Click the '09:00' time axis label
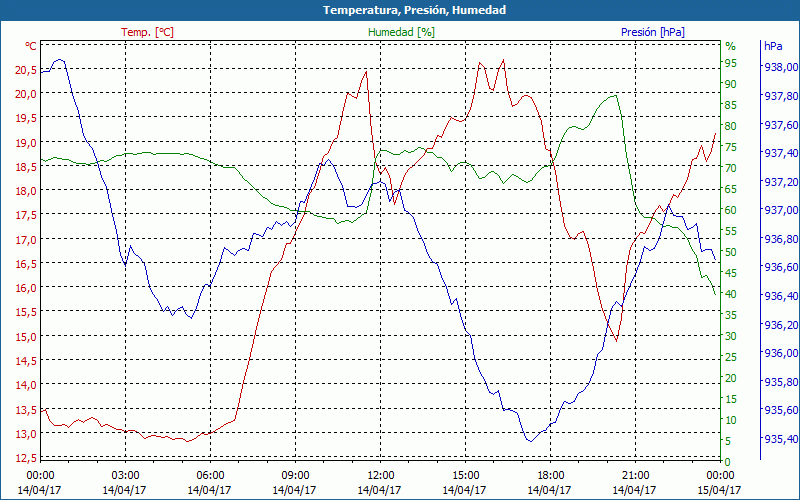This screenshot has height=500, width=800. (x=295, y=475)
